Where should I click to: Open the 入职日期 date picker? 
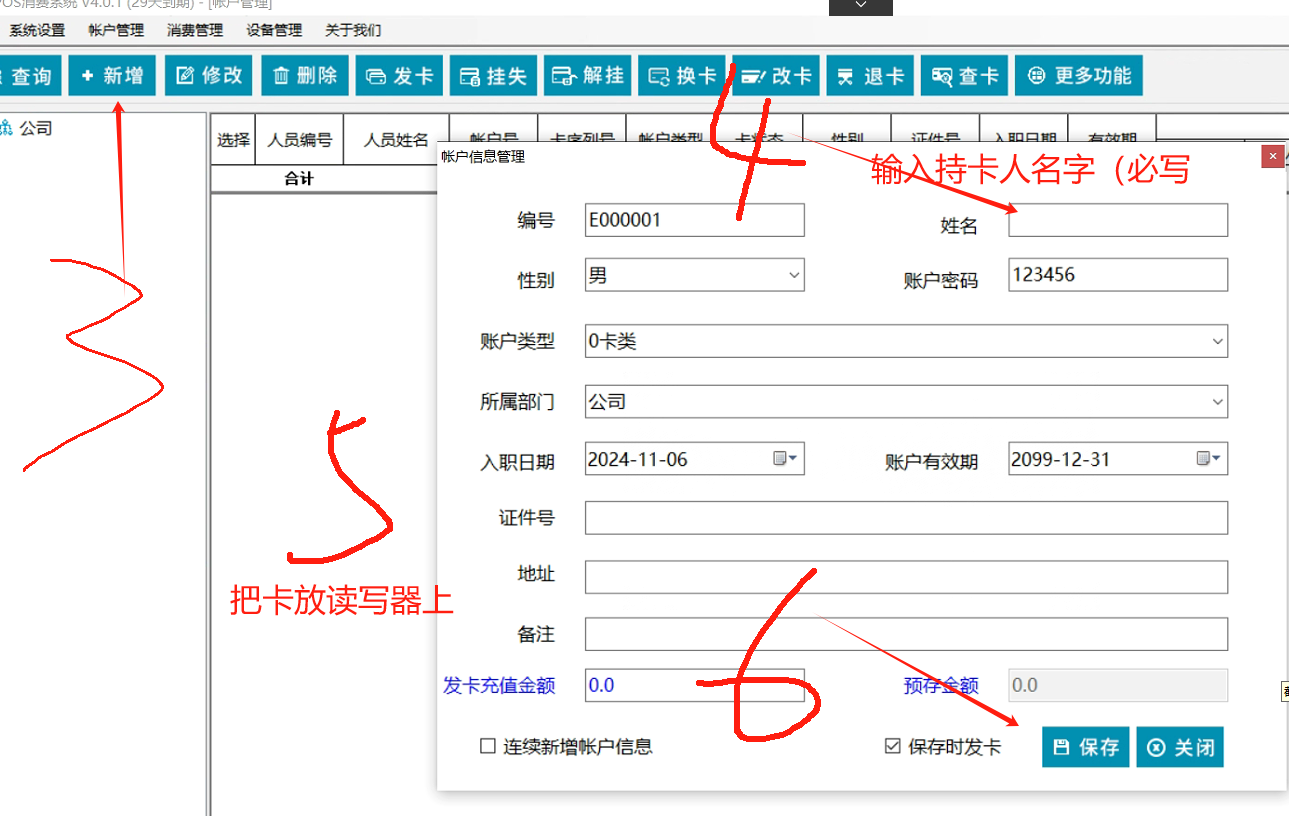click(x=786, y=459)
